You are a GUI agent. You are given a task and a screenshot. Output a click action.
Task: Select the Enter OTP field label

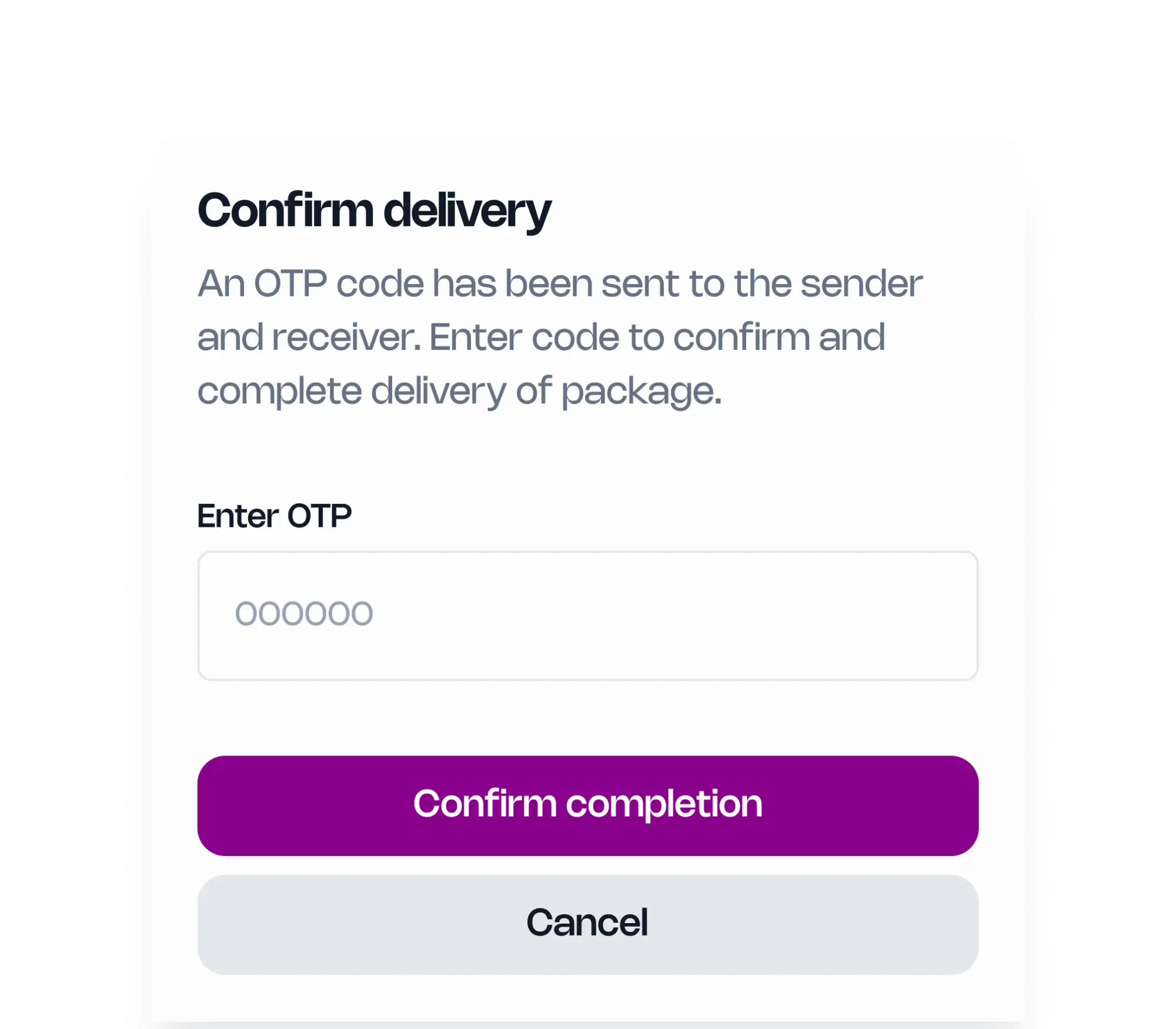(x=274, y=516)
